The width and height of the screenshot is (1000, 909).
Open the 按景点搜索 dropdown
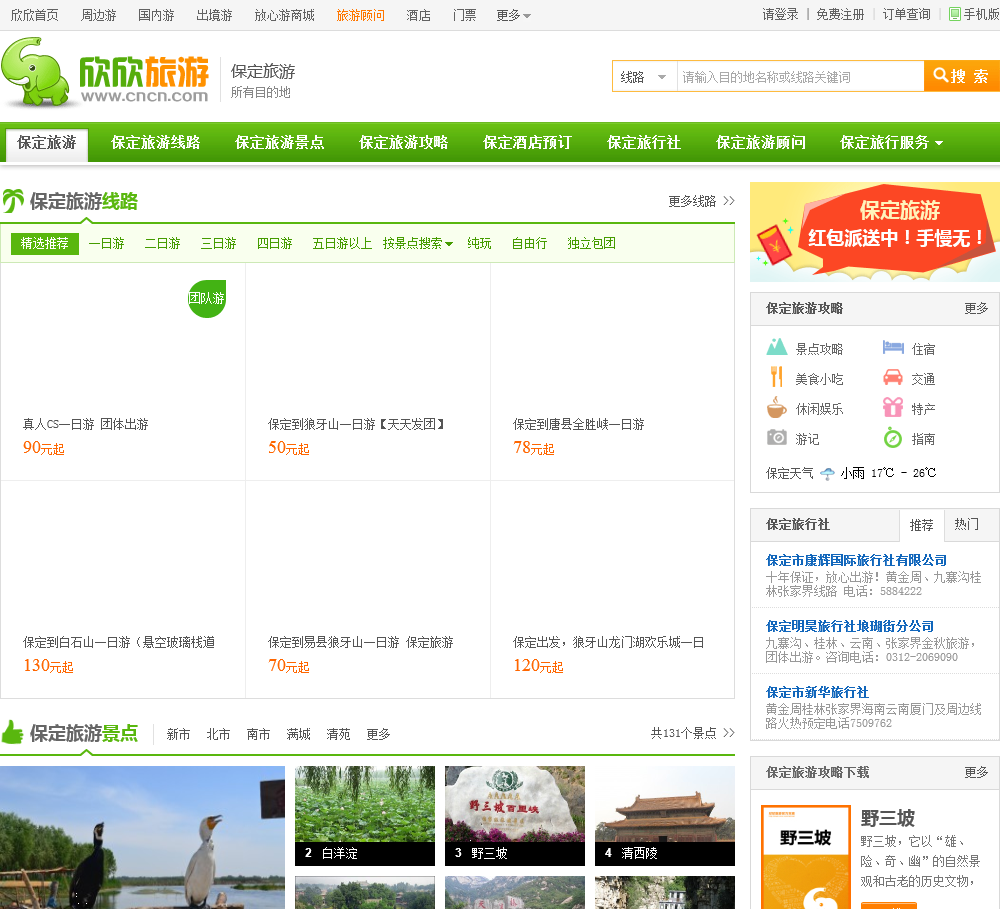point(418,243)
